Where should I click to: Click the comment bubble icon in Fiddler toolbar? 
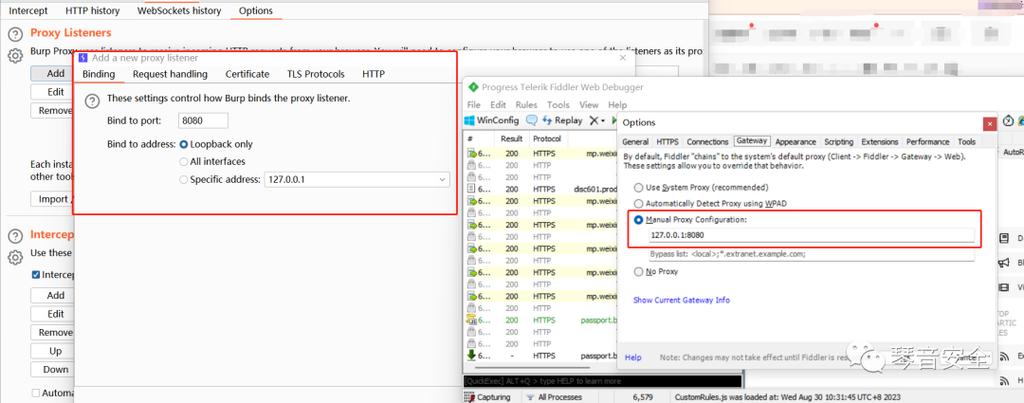[532, 120]
